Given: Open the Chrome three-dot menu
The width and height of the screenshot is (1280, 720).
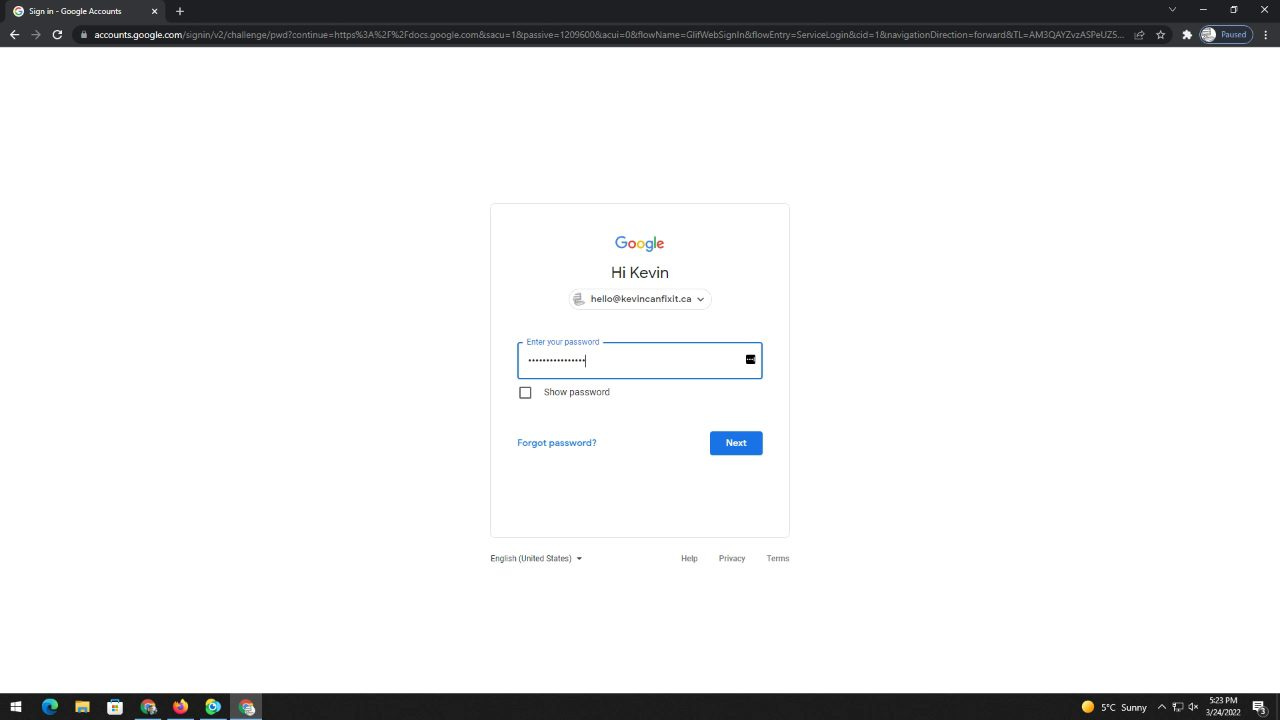Looking at the screenshot, I should click(x=1266, y=34).
